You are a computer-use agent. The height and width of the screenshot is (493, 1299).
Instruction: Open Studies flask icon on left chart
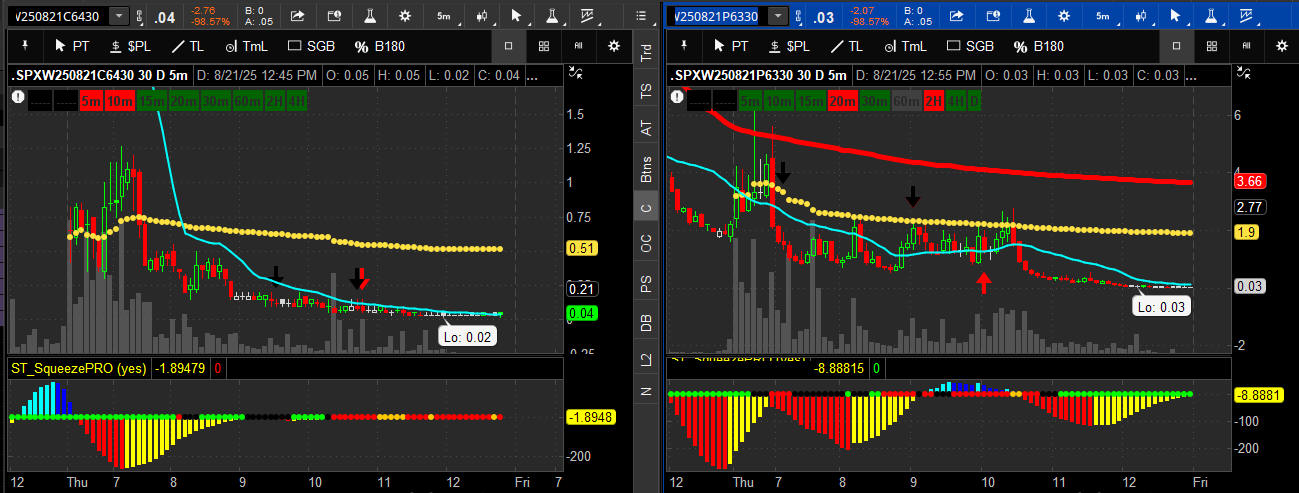pos(369,15)
